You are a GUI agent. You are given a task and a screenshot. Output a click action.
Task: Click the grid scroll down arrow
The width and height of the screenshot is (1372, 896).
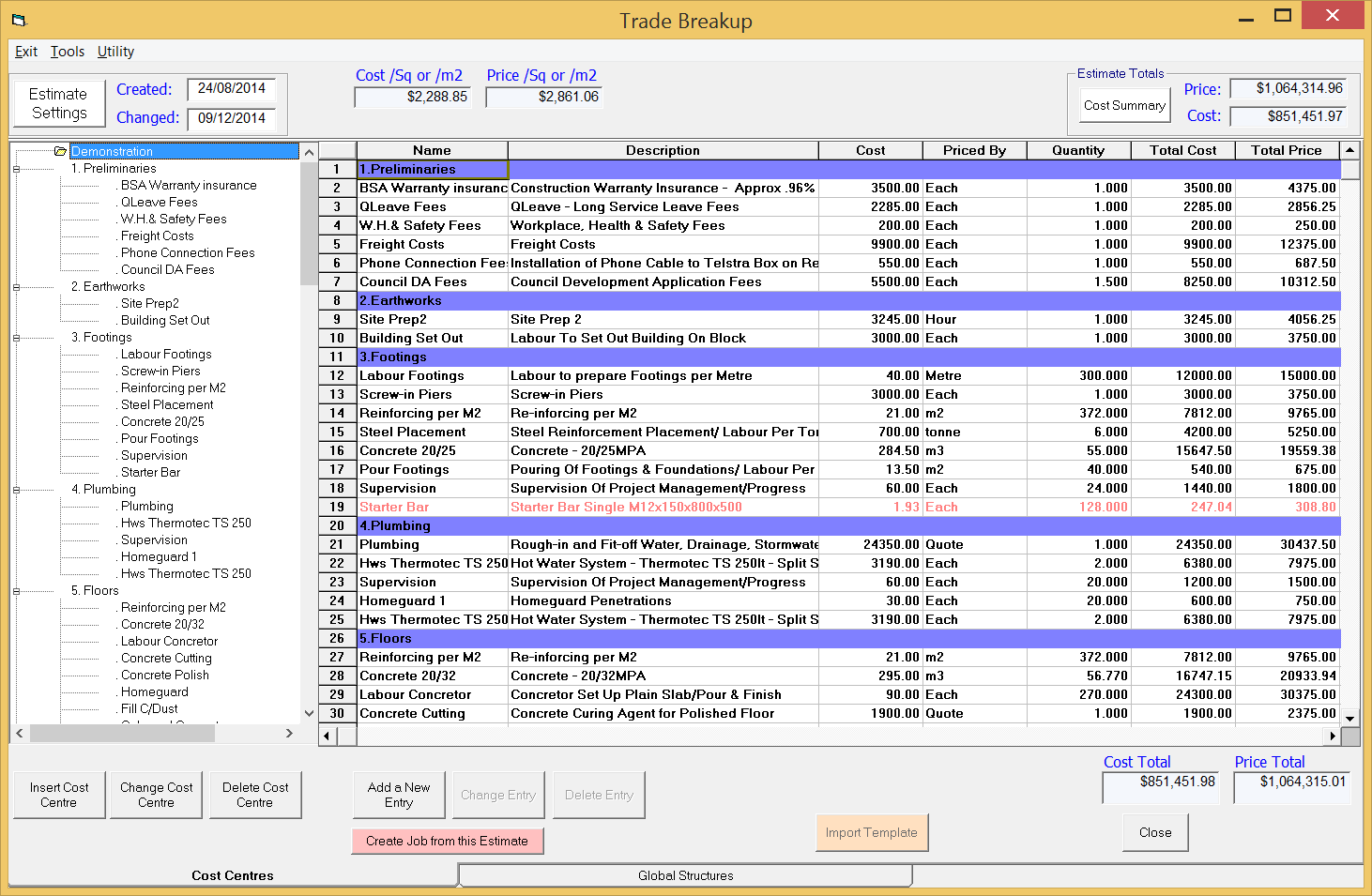coord(1350,719)
